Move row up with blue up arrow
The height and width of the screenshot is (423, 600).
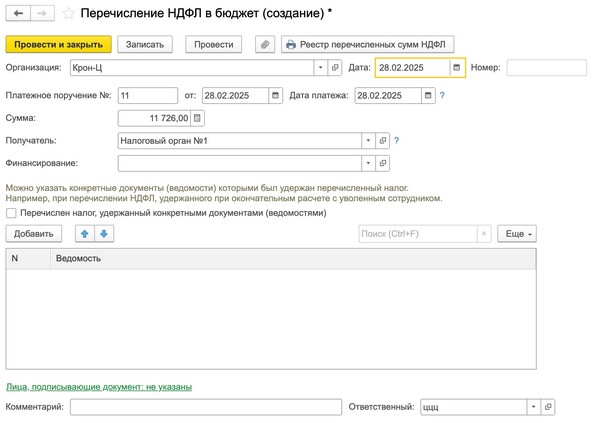pos(84,233)
